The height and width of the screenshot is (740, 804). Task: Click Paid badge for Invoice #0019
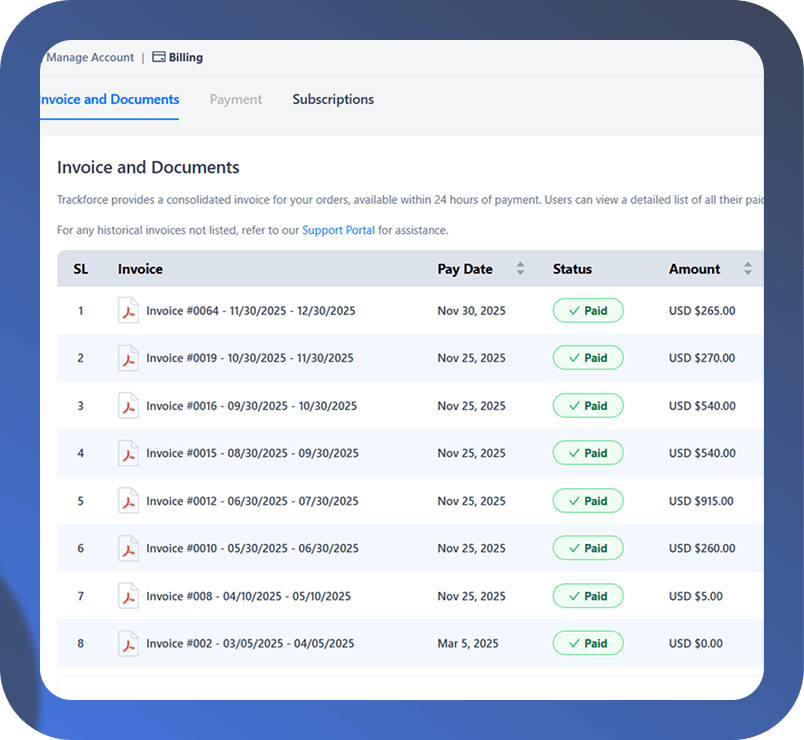point(588,358)
